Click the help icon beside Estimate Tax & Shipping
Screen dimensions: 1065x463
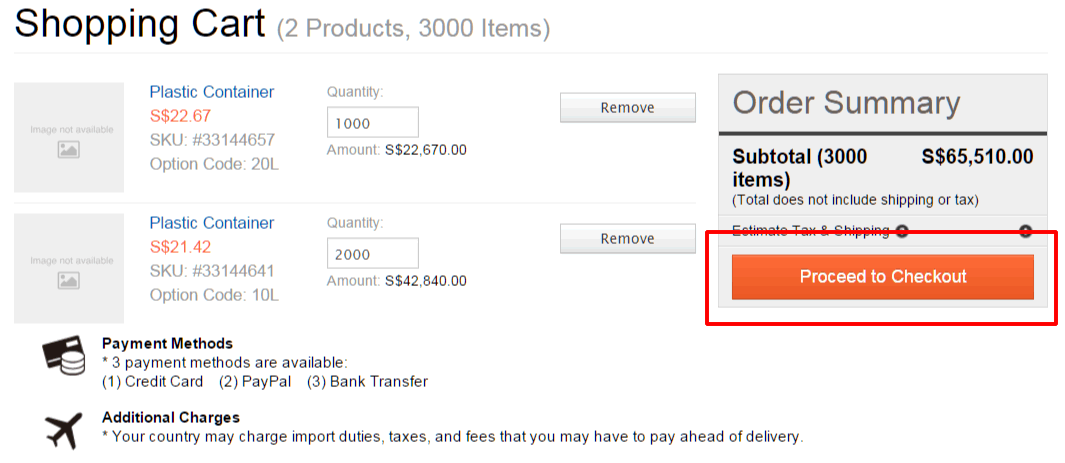point(902,232)
